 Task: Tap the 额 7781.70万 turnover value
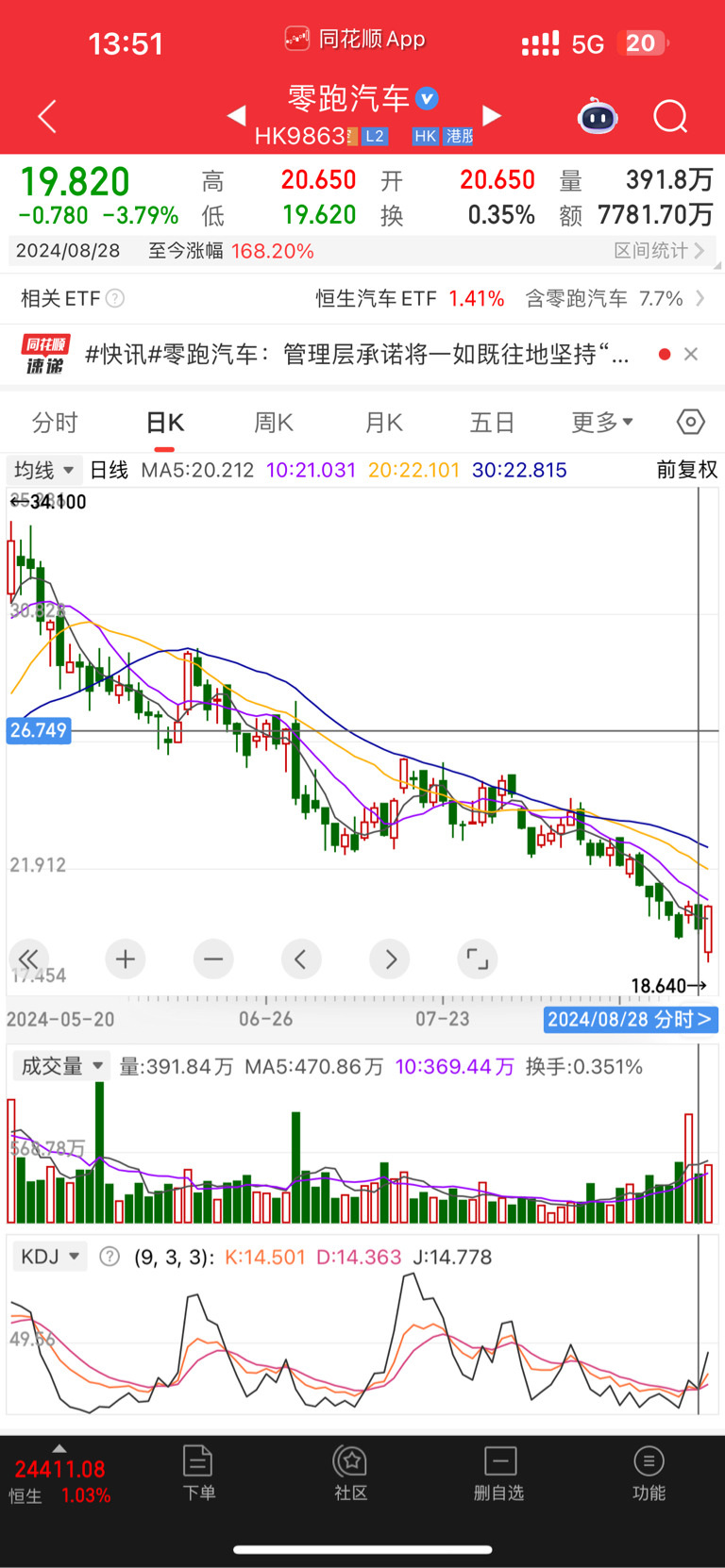click(x=636, y=215)
